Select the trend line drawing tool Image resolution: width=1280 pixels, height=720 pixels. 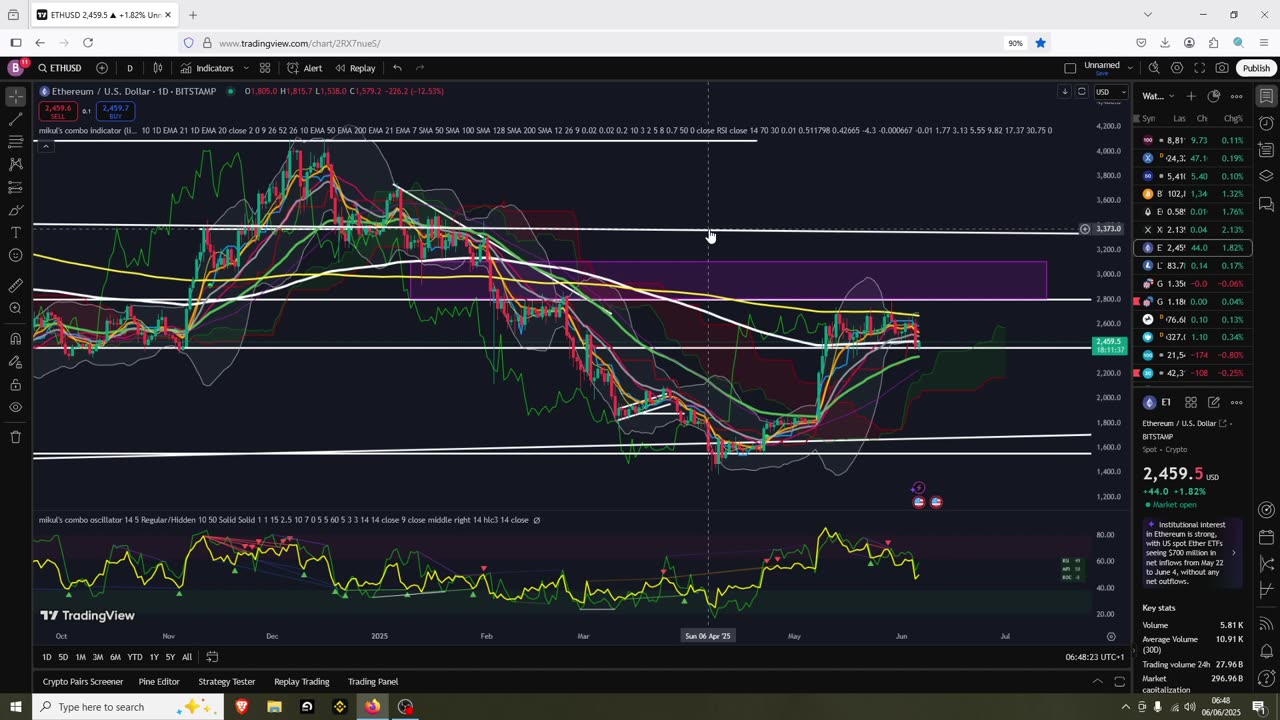(x=15, y=119)
